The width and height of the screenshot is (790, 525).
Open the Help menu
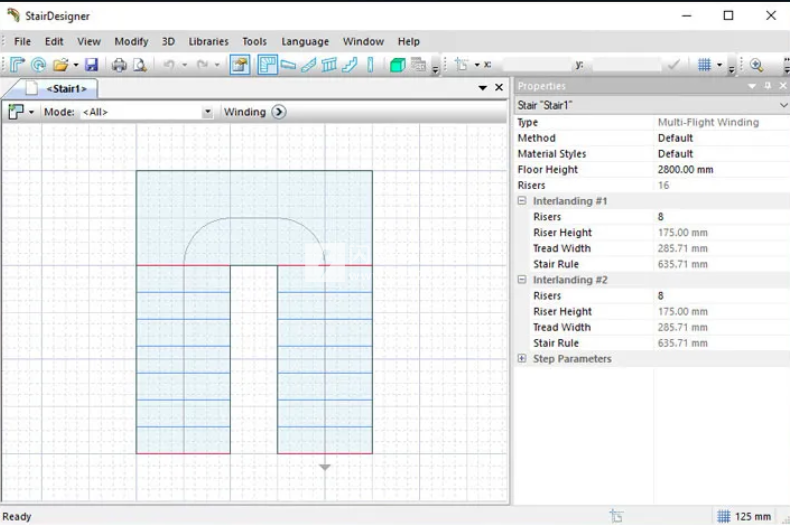click(409, 41)
